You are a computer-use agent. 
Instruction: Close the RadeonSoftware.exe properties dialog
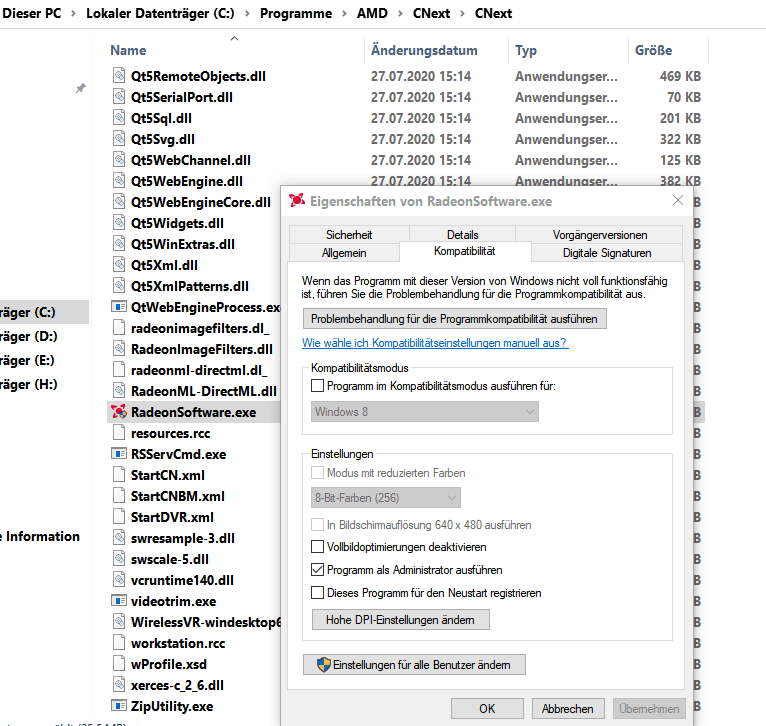point(678,200)
